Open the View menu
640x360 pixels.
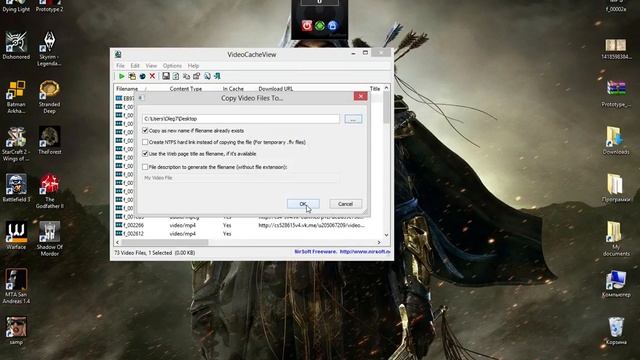point(151,66)
